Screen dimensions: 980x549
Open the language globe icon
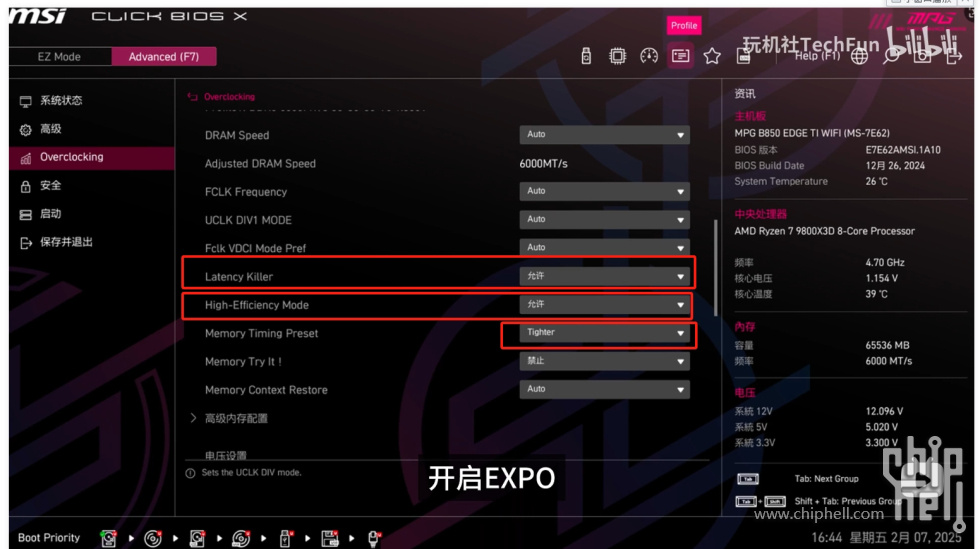click(x=859, y=56)
